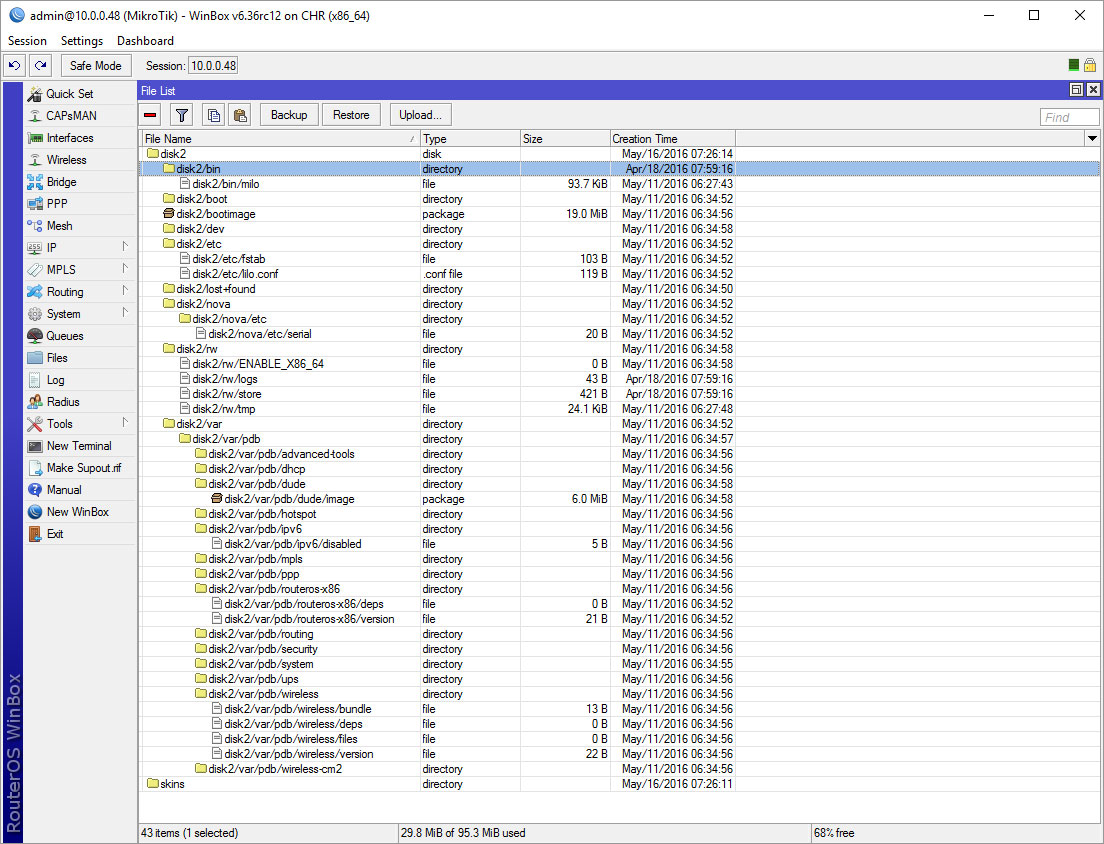The image size is (1104, 844).
Task: Open the column filter dropdown arrow
Action: click(1094, 138)
